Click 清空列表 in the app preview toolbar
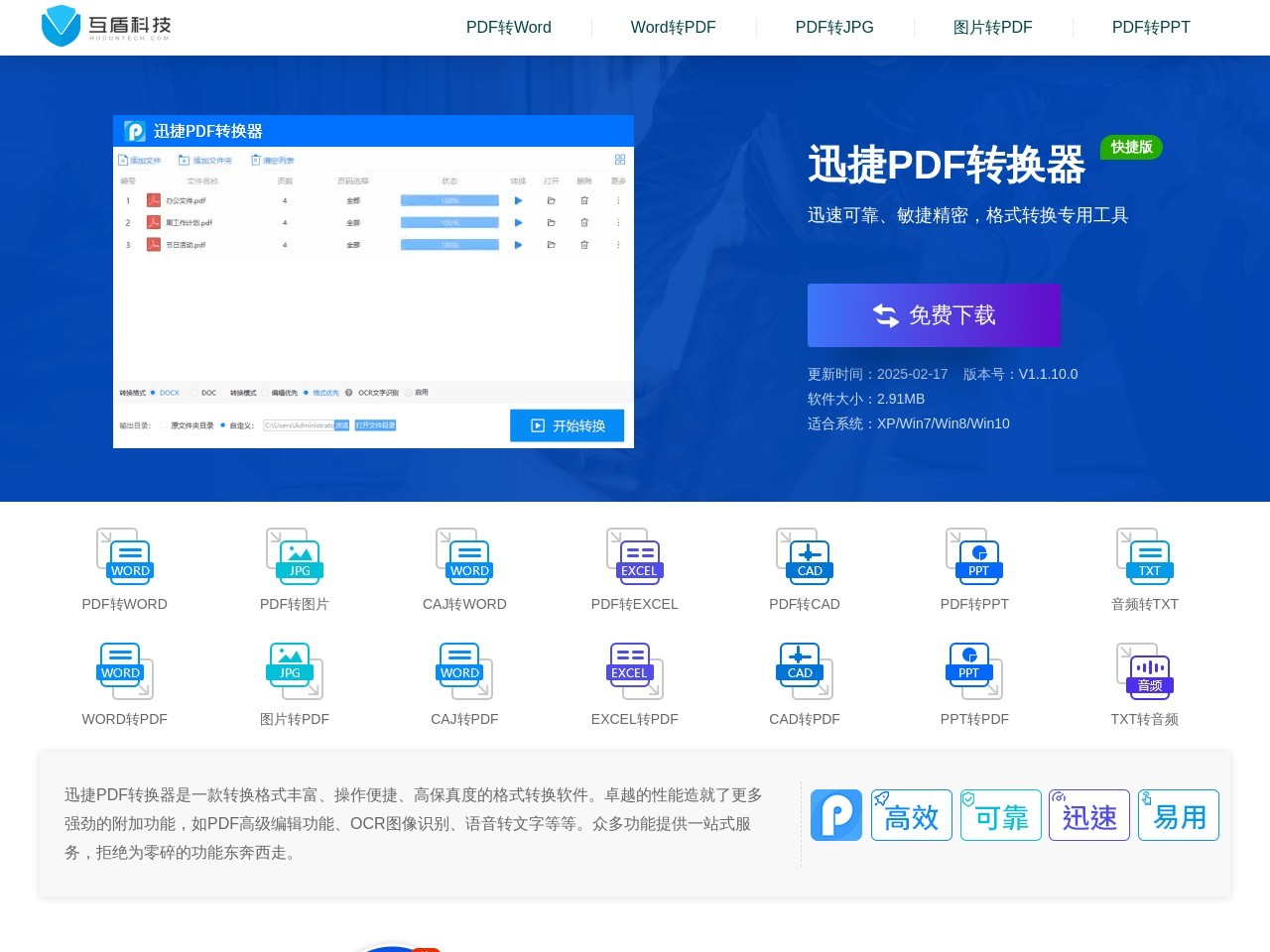The image size is (1270, 952). click(x=273, y=160)
